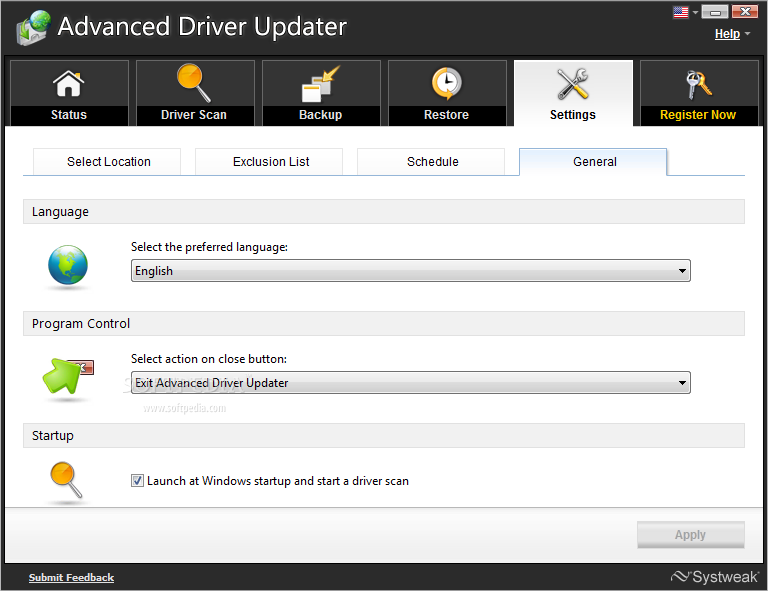
Task: Expand the Help menu arrow
Action: pyautogui.click(x=747, y=34)
